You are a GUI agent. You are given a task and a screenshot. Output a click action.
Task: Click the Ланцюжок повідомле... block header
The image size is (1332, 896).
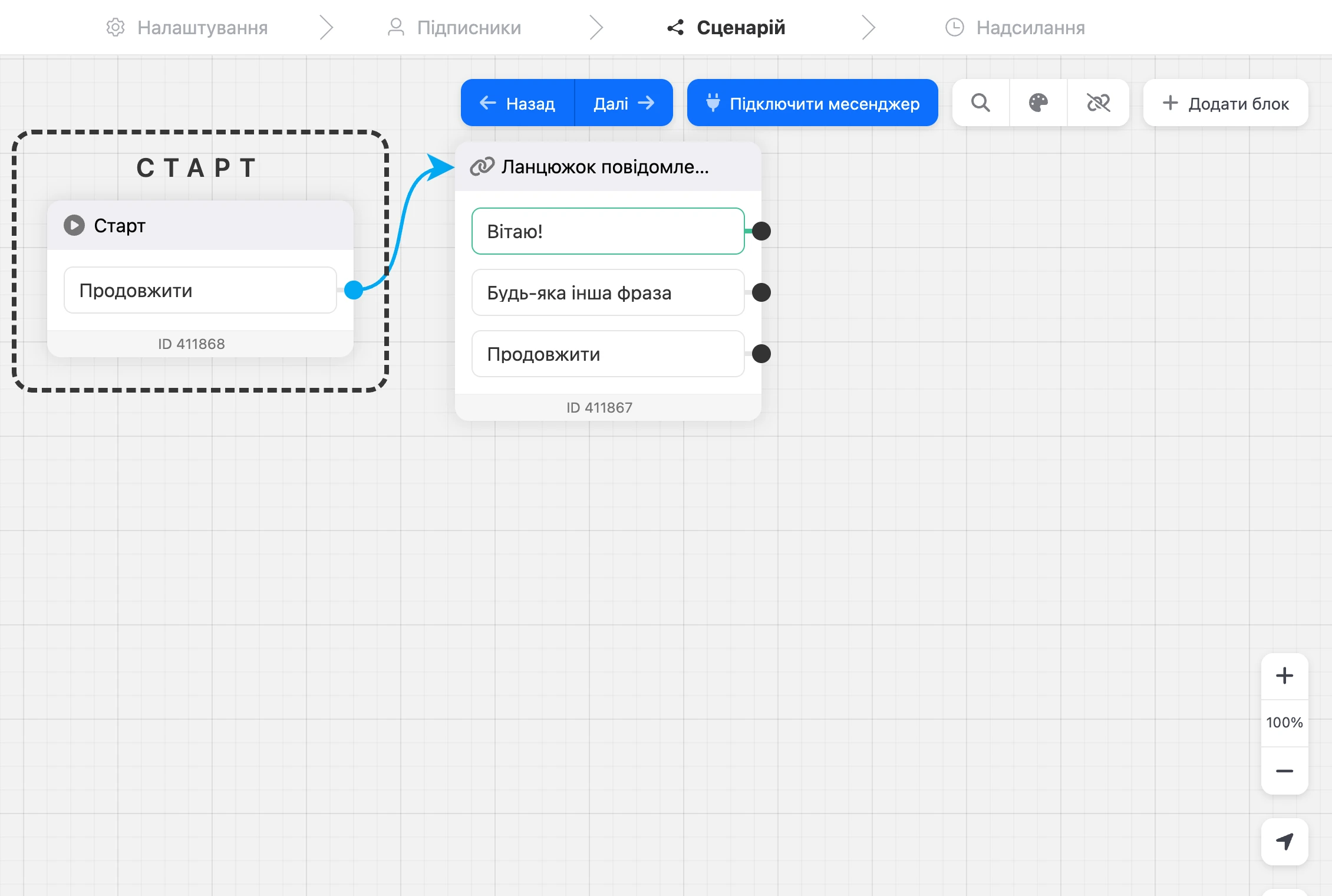[x=608, y=167]
